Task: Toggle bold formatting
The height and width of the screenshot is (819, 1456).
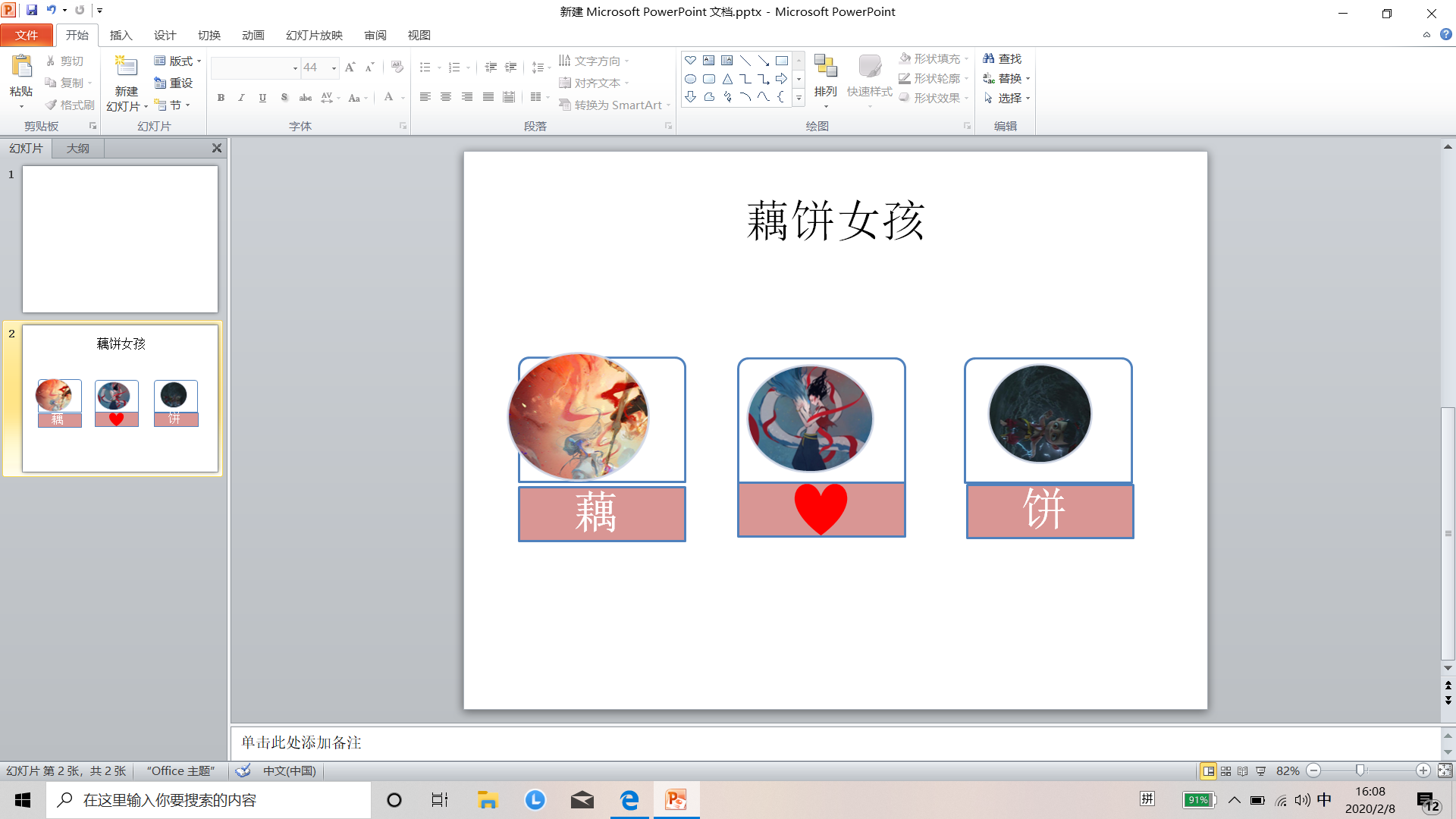Action: (x=221, y=97)
